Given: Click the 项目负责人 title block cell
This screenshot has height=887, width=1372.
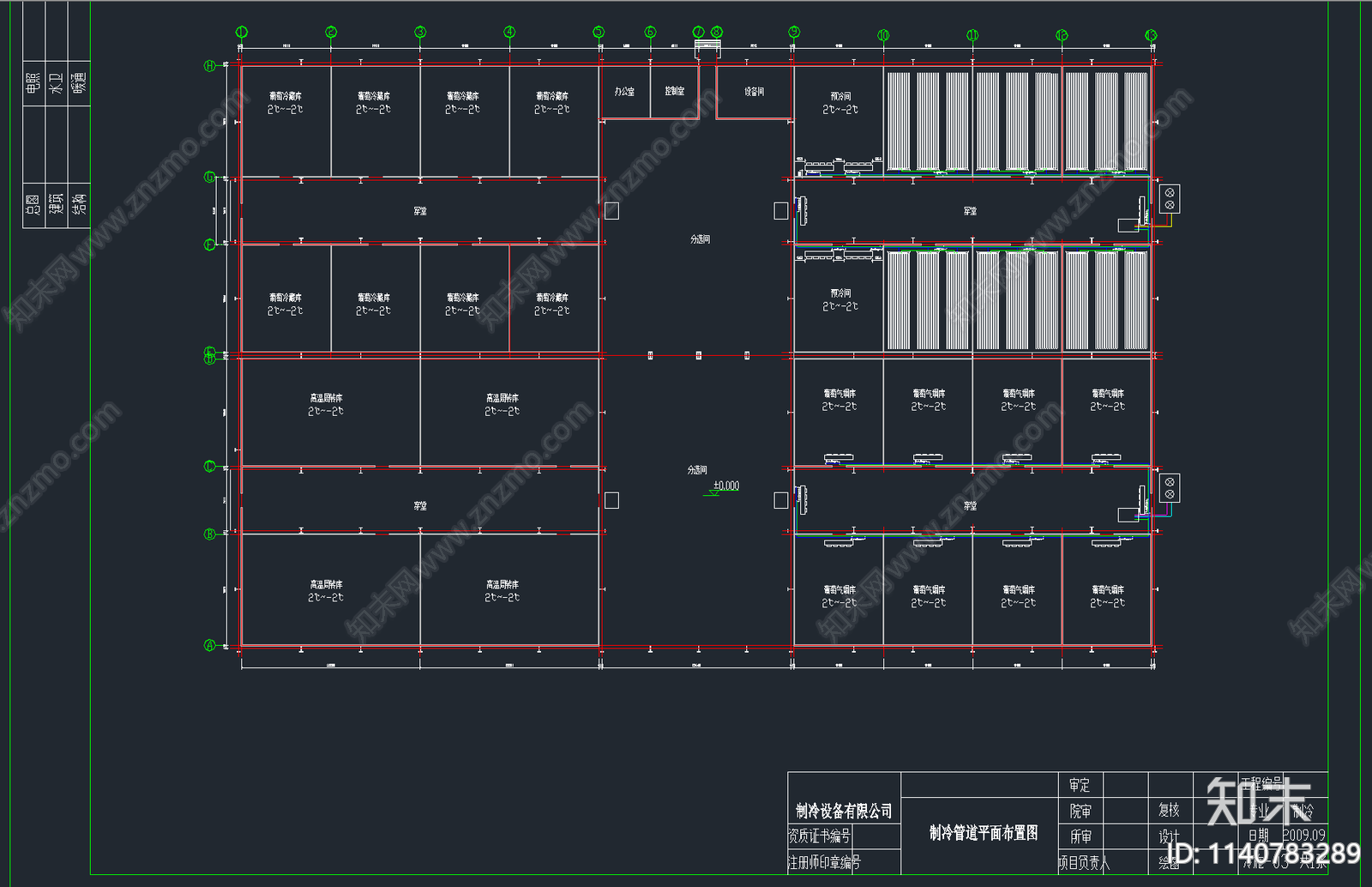Looking at the screenshot, I should [x=1084, y=862].
